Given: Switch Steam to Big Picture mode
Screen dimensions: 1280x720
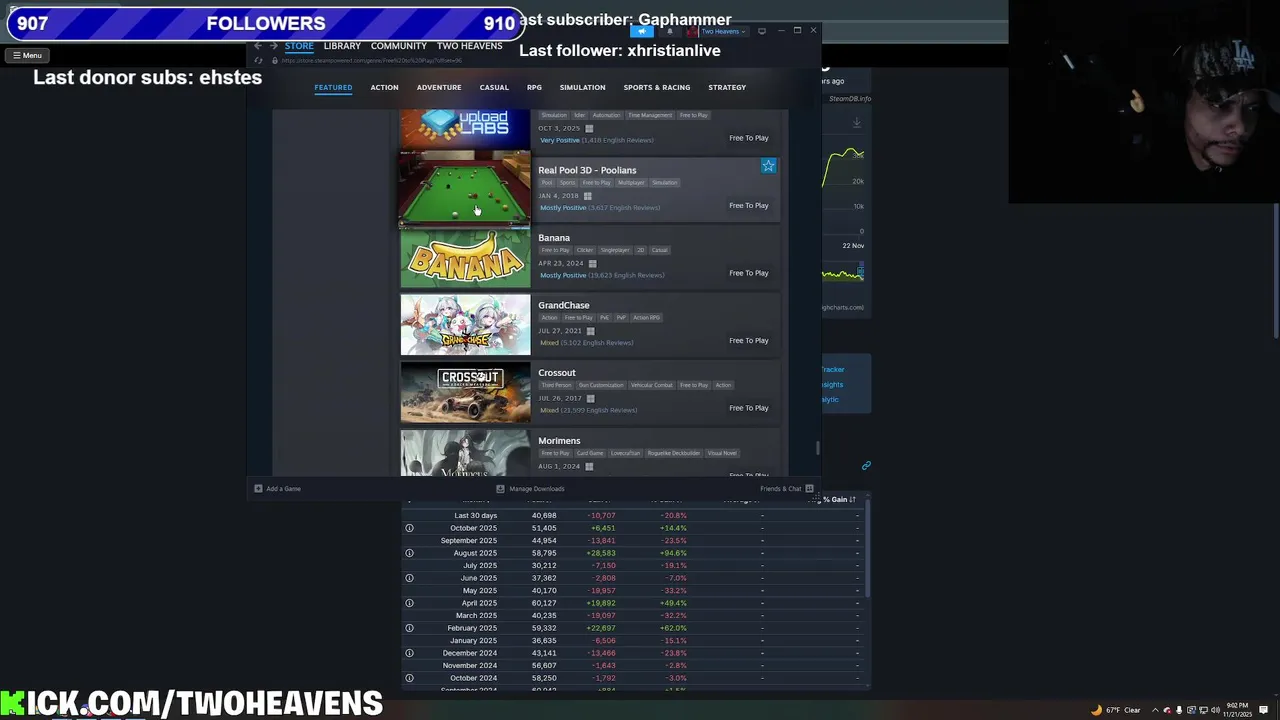Looking at the screenshot, I should 762,31.
